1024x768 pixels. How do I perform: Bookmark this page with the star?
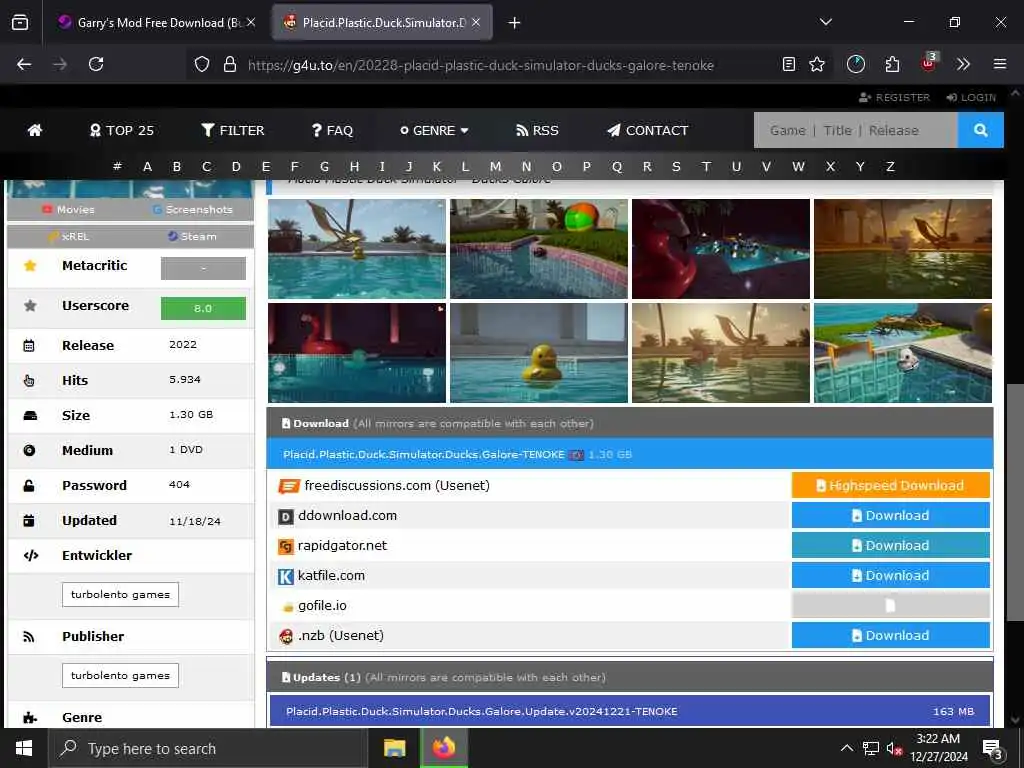pos(817,64)
